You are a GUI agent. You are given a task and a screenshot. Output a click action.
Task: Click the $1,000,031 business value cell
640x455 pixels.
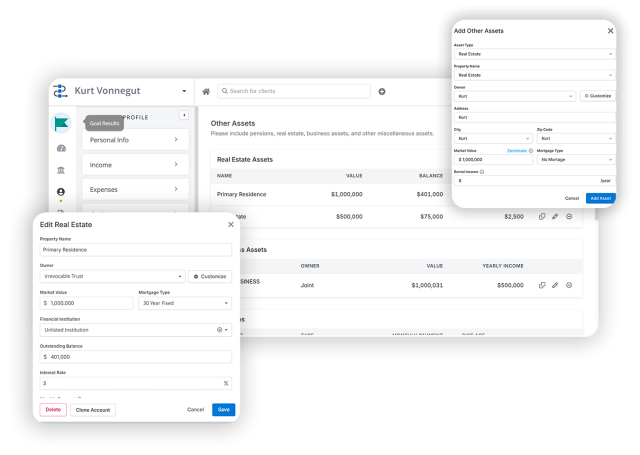(x=427, y=285)
